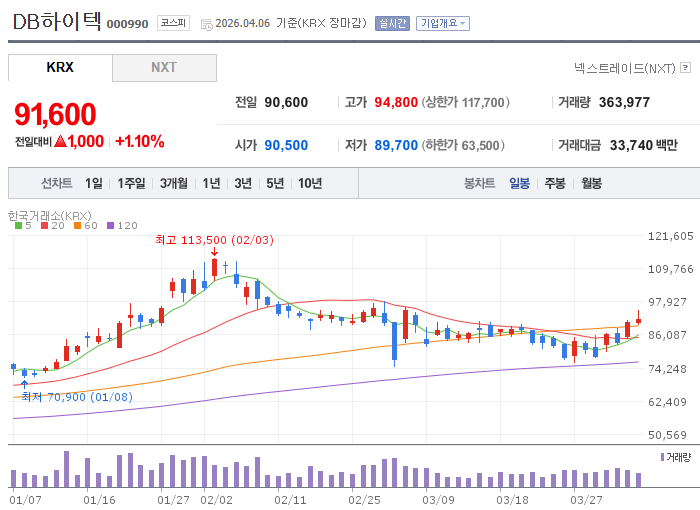
Task: Click the orange 60-day moving average swatch
Action: [77, 226]
